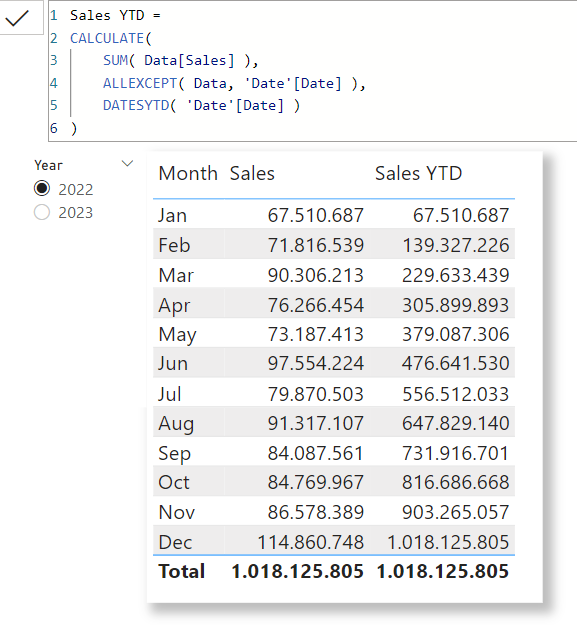577x627 pixels.
Task: Click the Total row label
Action: click(x=182, y=571)
